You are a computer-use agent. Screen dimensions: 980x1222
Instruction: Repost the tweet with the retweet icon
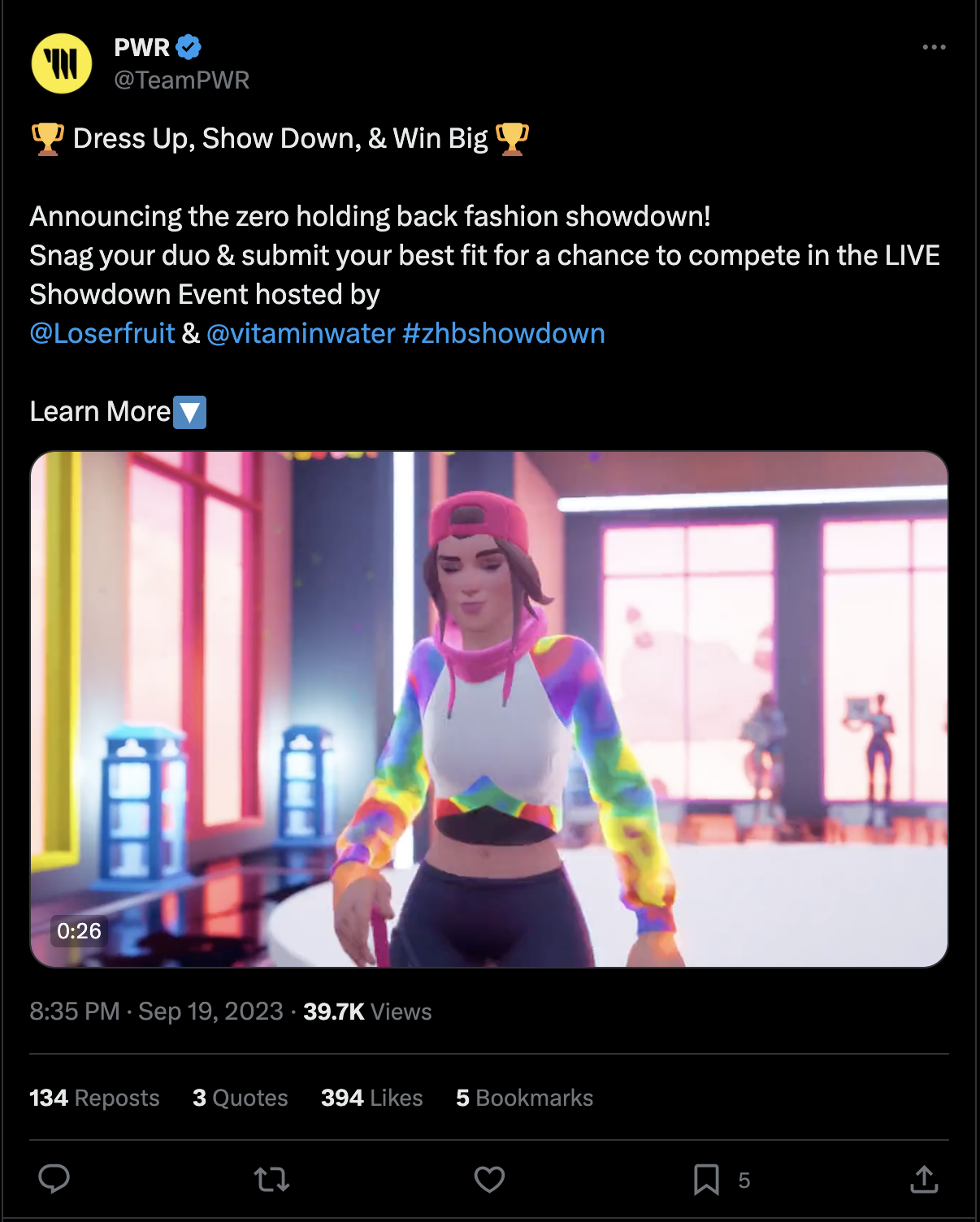tap(271, 1179)
